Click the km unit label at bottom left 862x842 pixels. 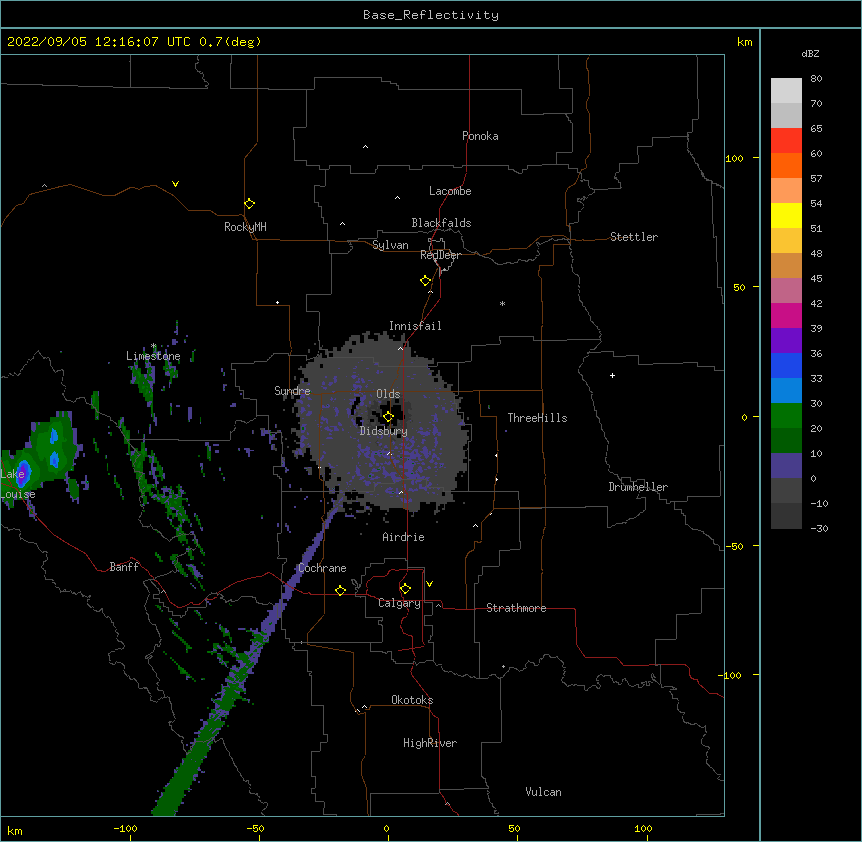15,831
